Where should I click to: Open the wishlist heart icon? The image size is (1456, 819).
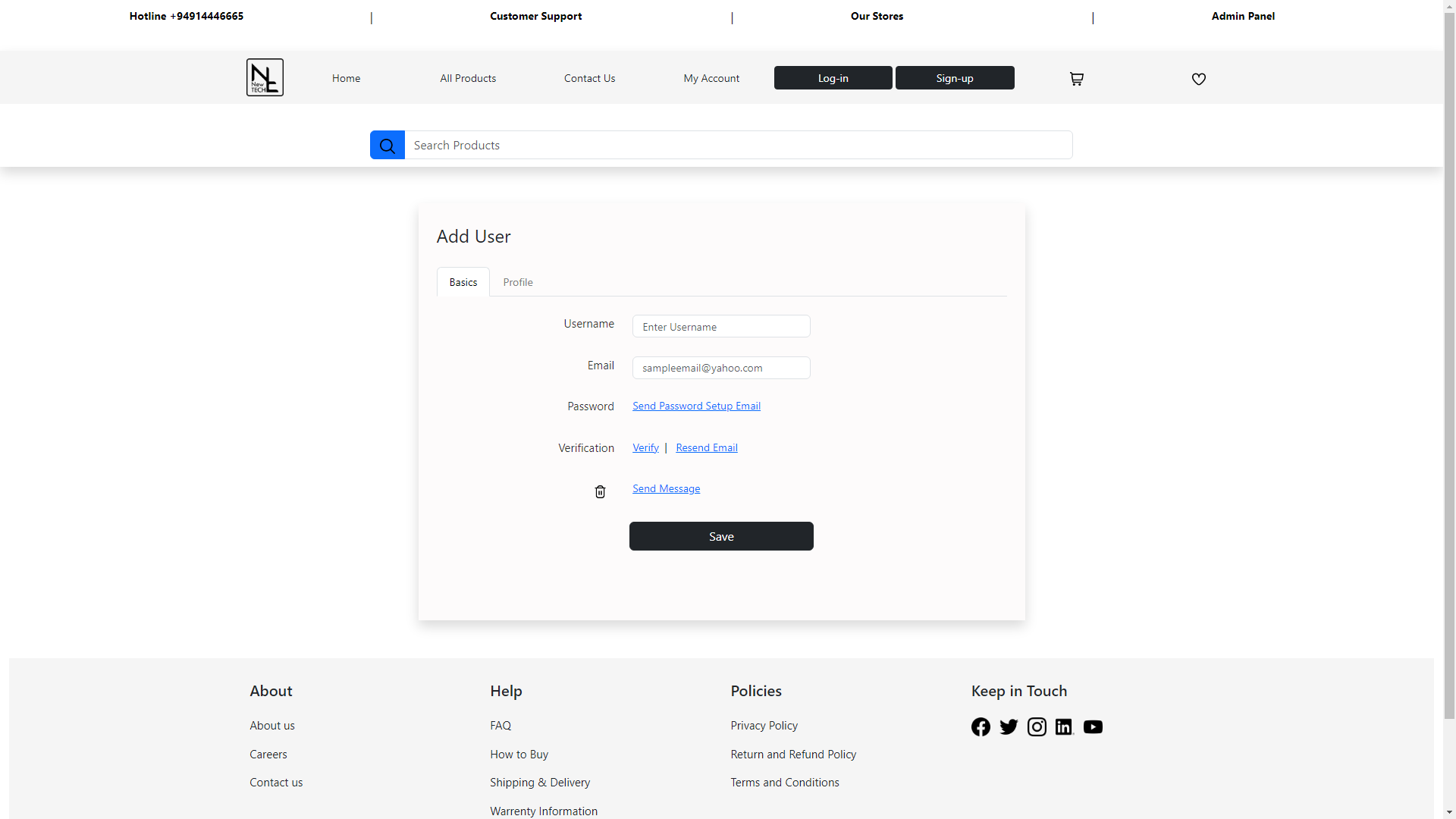tap(1198, 79)
